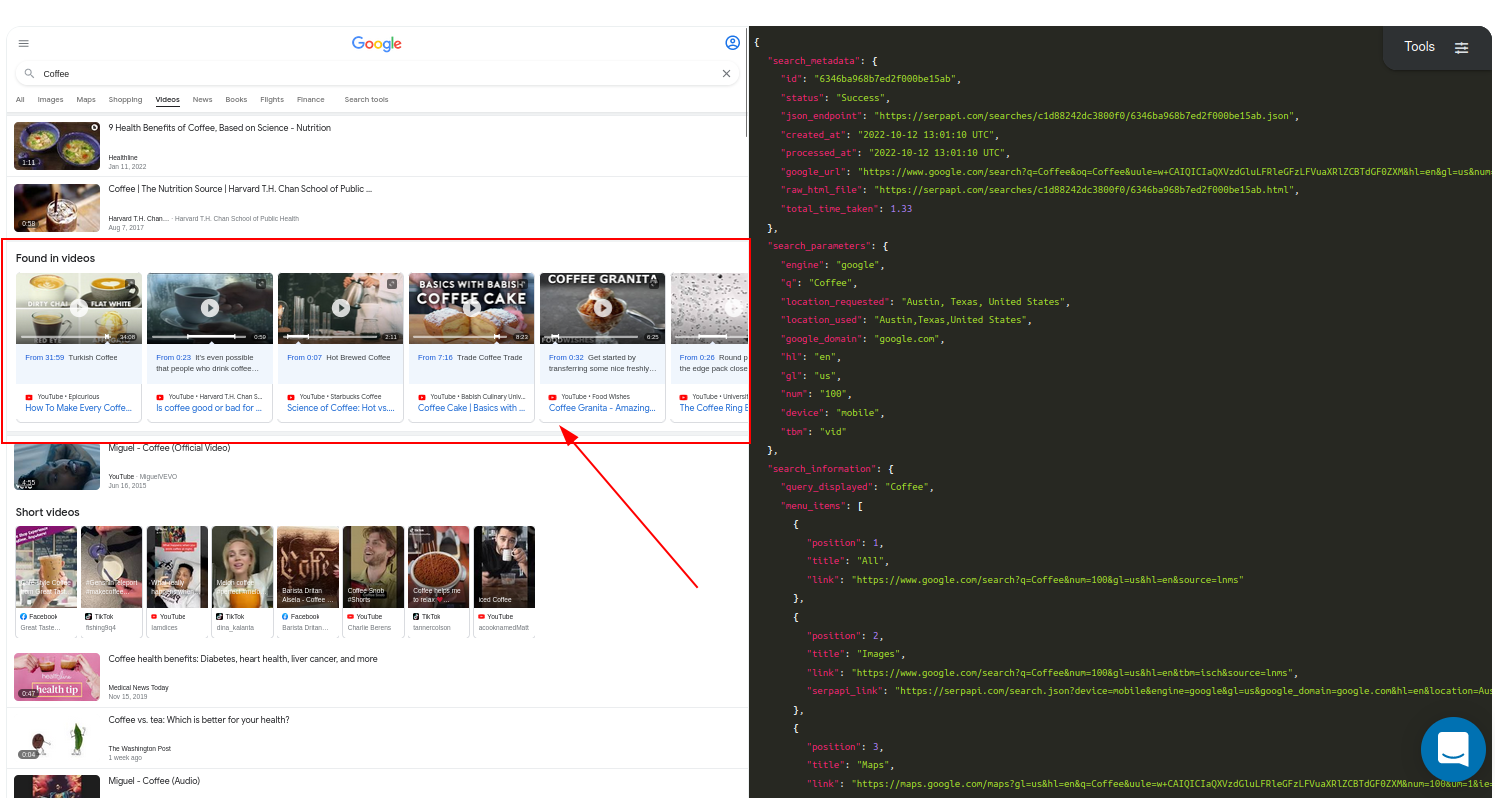Play the Basics With Babish Coffee Cake video
Viewport: 1495px width, 798px height.
[471, 307]
